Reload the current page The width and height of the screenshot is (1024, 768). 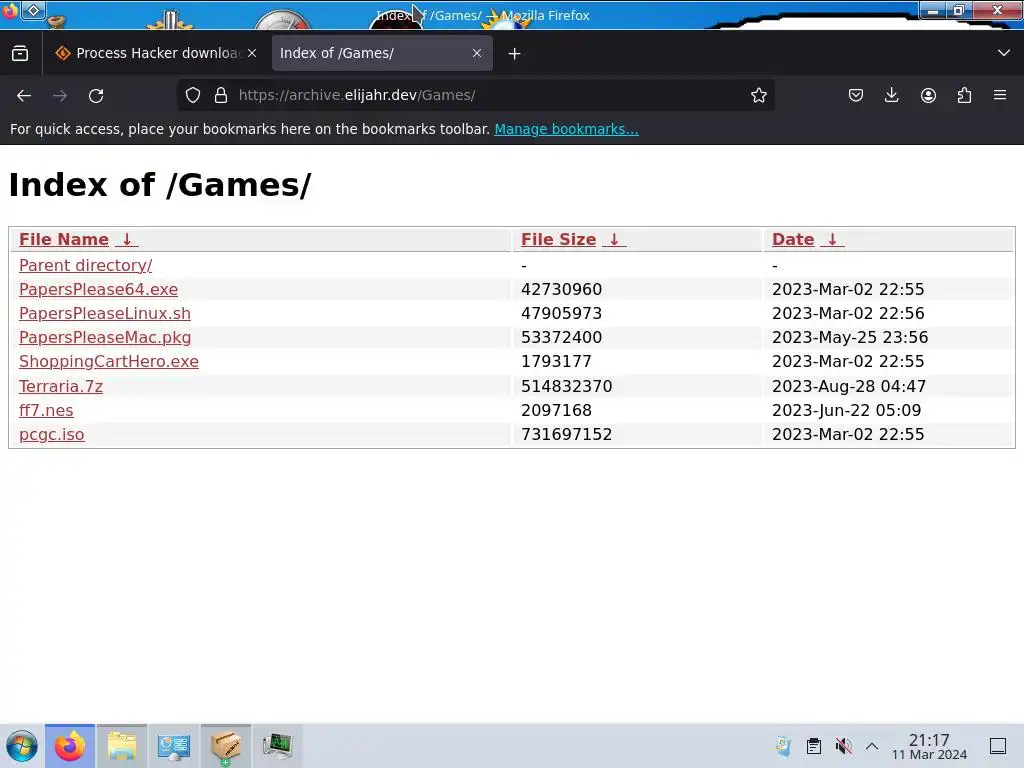96,95
